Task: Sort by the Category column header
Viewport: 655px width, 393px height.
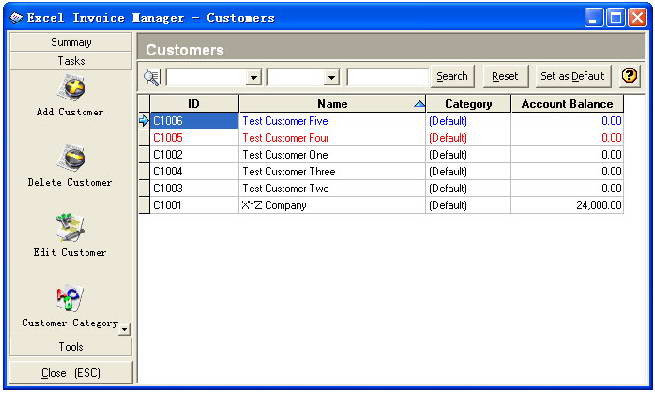Action: point(468,104)
